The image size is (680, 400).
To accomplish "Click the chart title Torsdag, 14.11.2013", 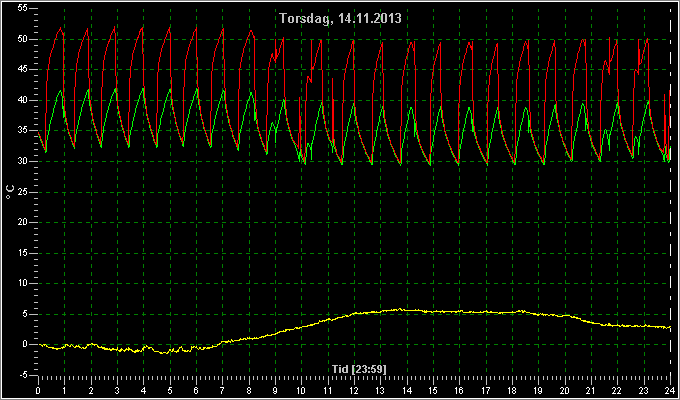I will pos(340,18).
